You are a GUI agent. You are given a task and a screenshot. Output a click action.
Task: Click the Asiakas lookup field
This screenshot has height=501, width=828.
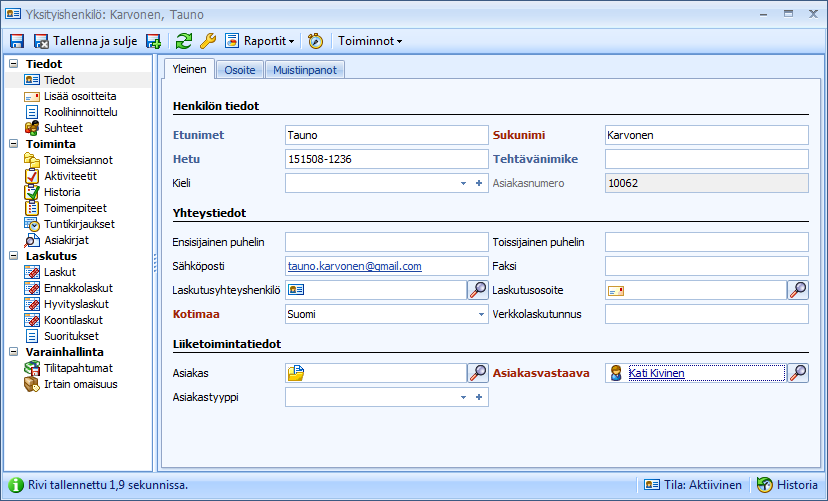click(376, 373)
